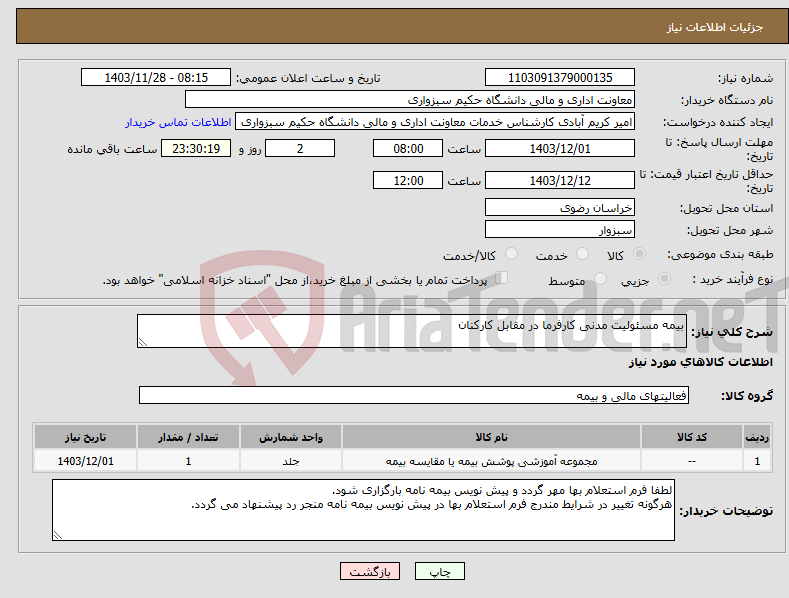789x598 pixels.
Task: Click the page title جزئیات اطلاعات نیاز
Action: [715, 27]
